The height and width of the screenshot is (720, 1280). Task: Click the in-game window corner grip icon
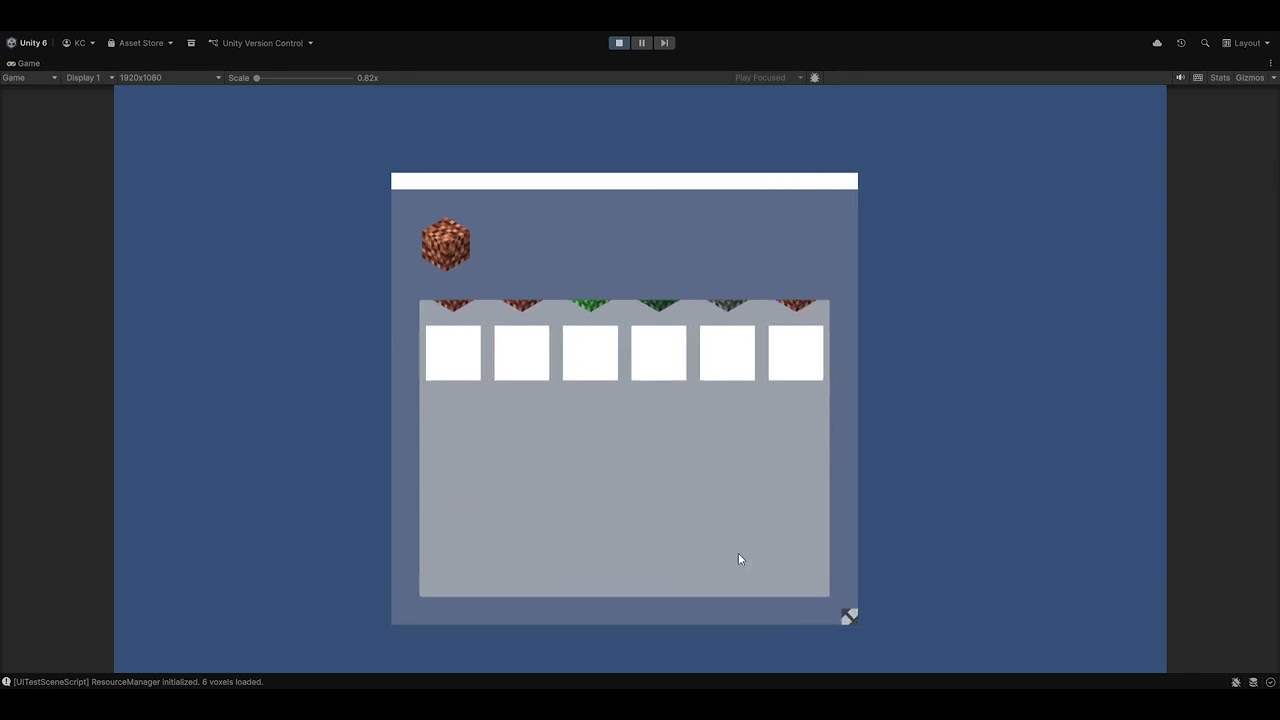(849, 617)
